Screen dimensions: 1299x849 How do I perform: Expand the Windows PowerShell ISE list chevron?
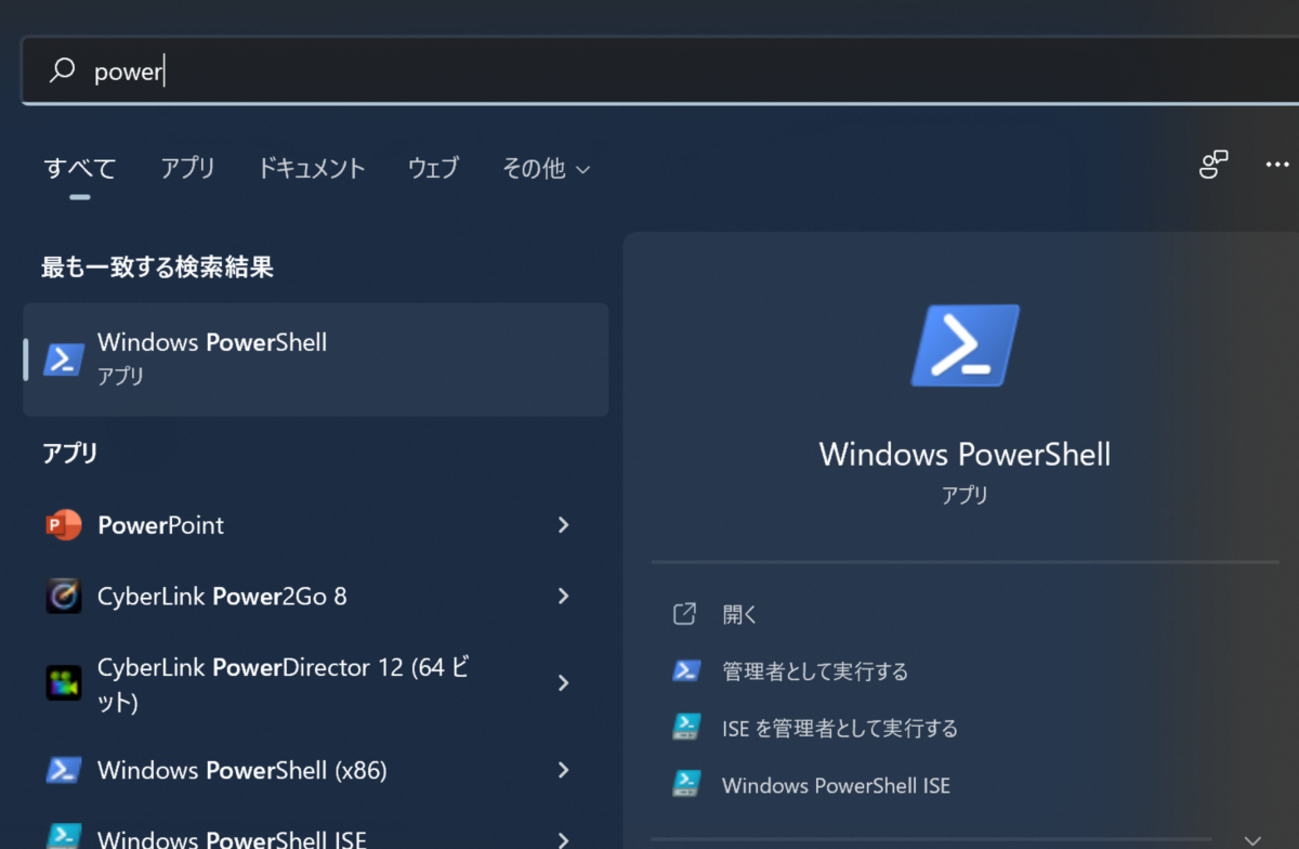point(564,839)
